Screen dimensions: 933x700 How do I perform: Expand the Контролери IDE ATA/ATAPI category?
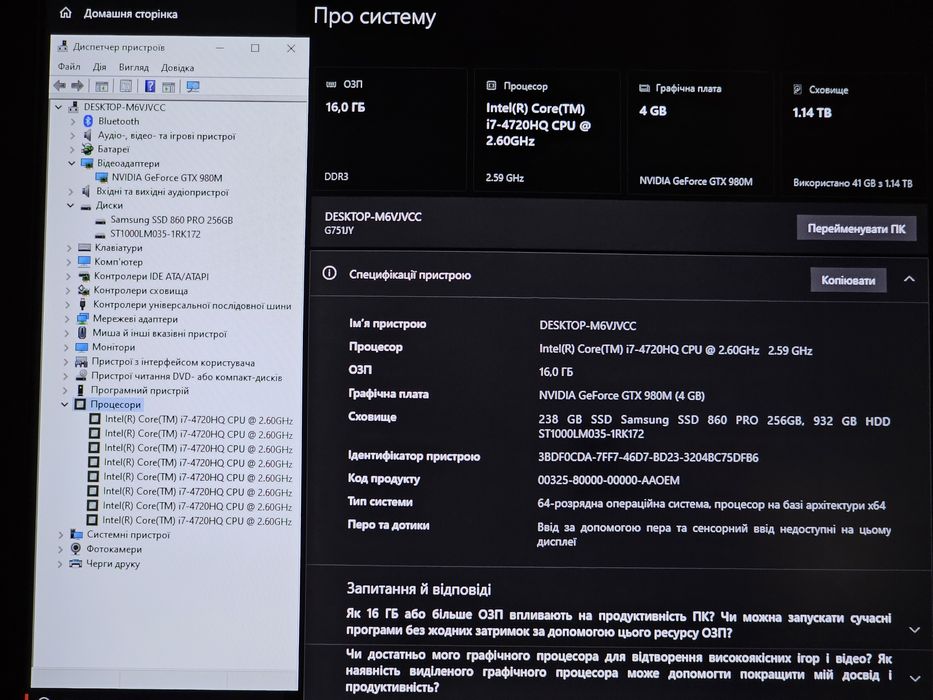tap(68, 277)
